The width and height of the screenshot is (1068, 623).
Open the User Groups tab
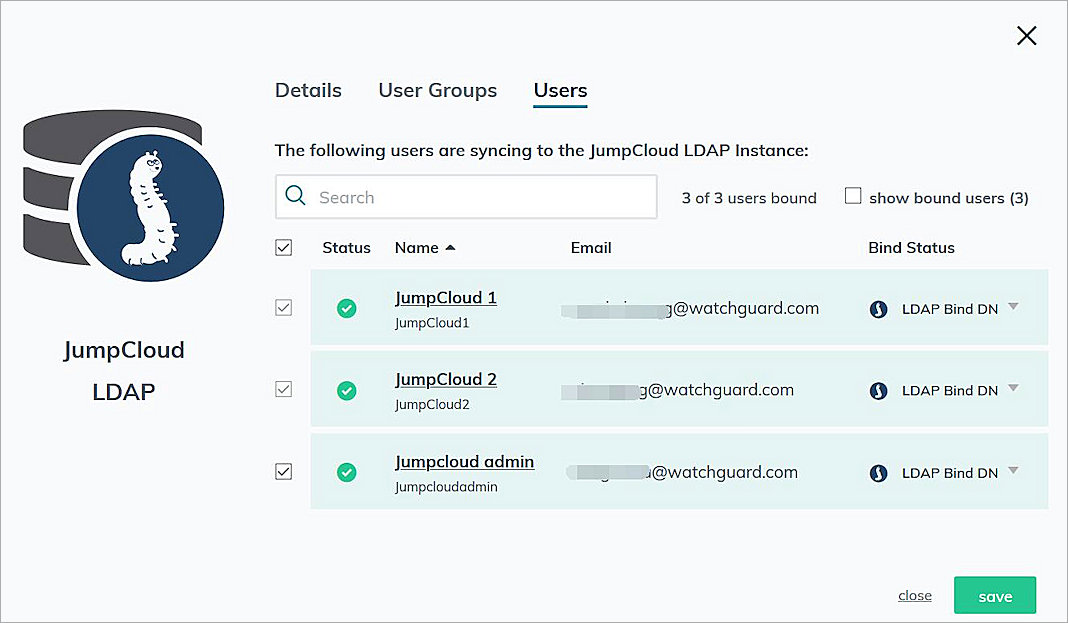(437, 90)
